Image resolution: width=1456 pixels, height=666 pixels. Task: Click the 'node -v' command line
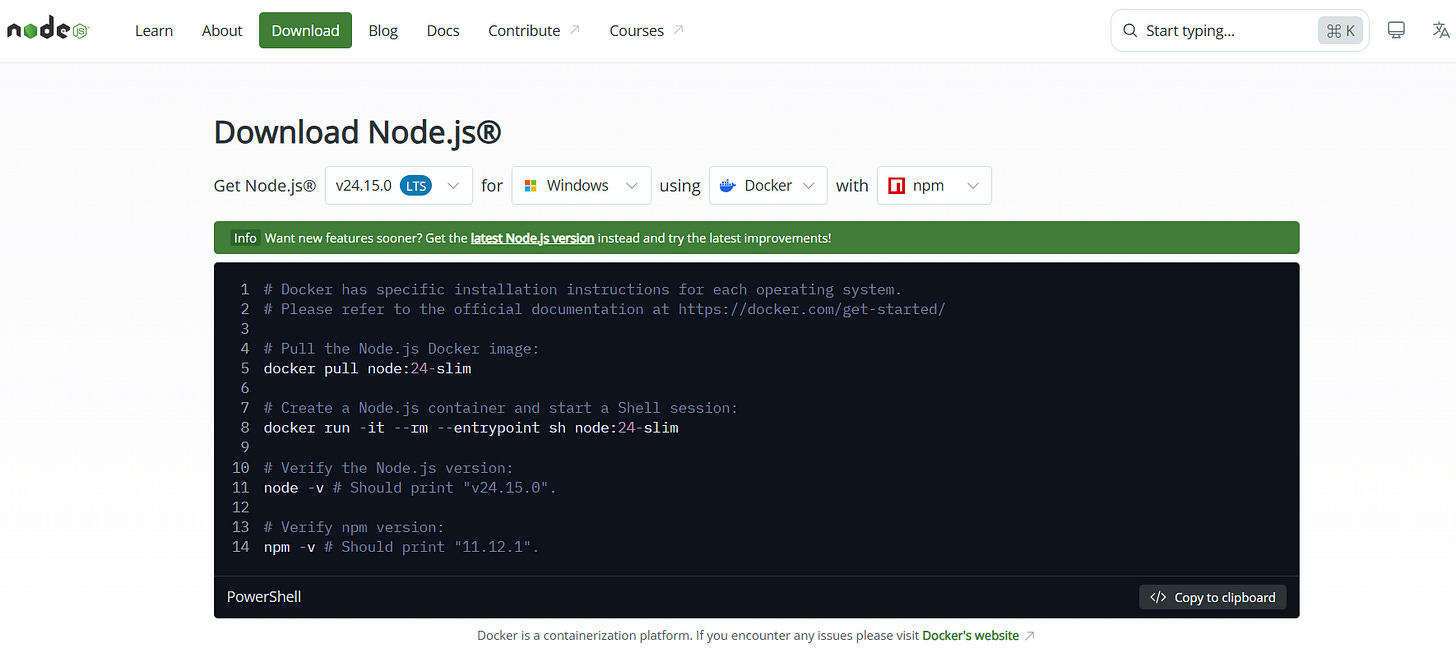[x=410, y=488]
